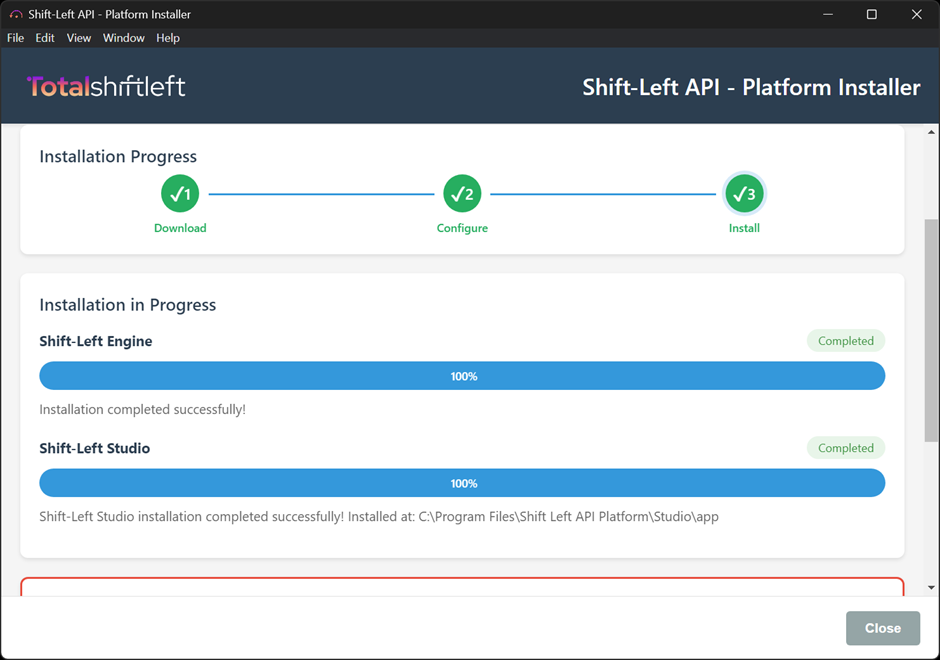Click the vertical scrollbar thumb
This screenshot has width=940, height=660.
(x=932, y=330)
